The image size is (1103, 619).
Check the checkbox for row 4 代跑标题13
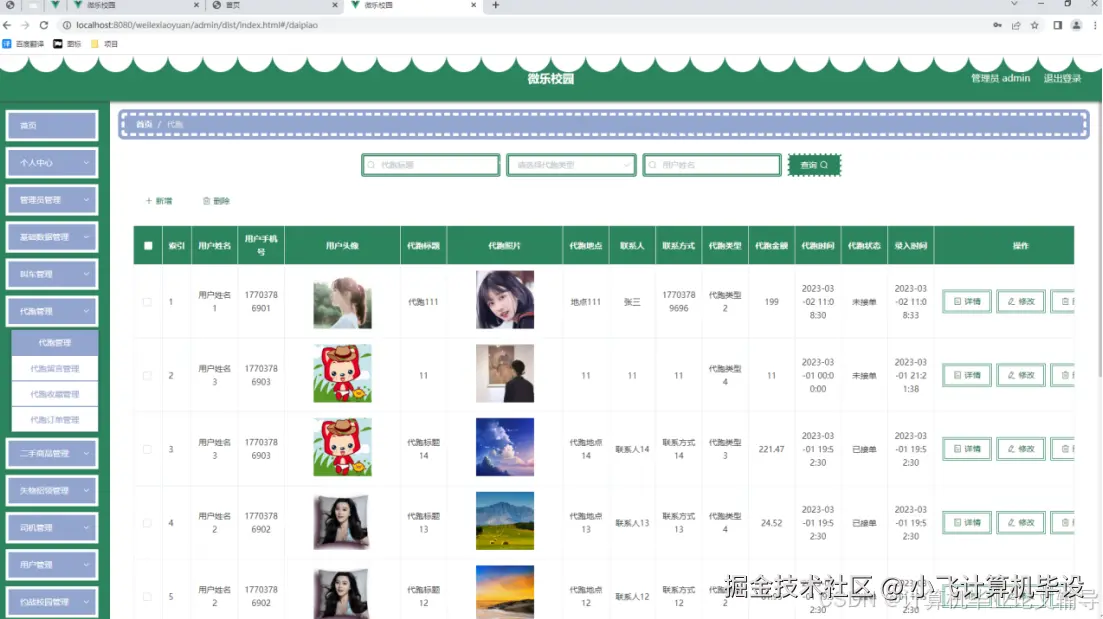[x=147, y=523]
